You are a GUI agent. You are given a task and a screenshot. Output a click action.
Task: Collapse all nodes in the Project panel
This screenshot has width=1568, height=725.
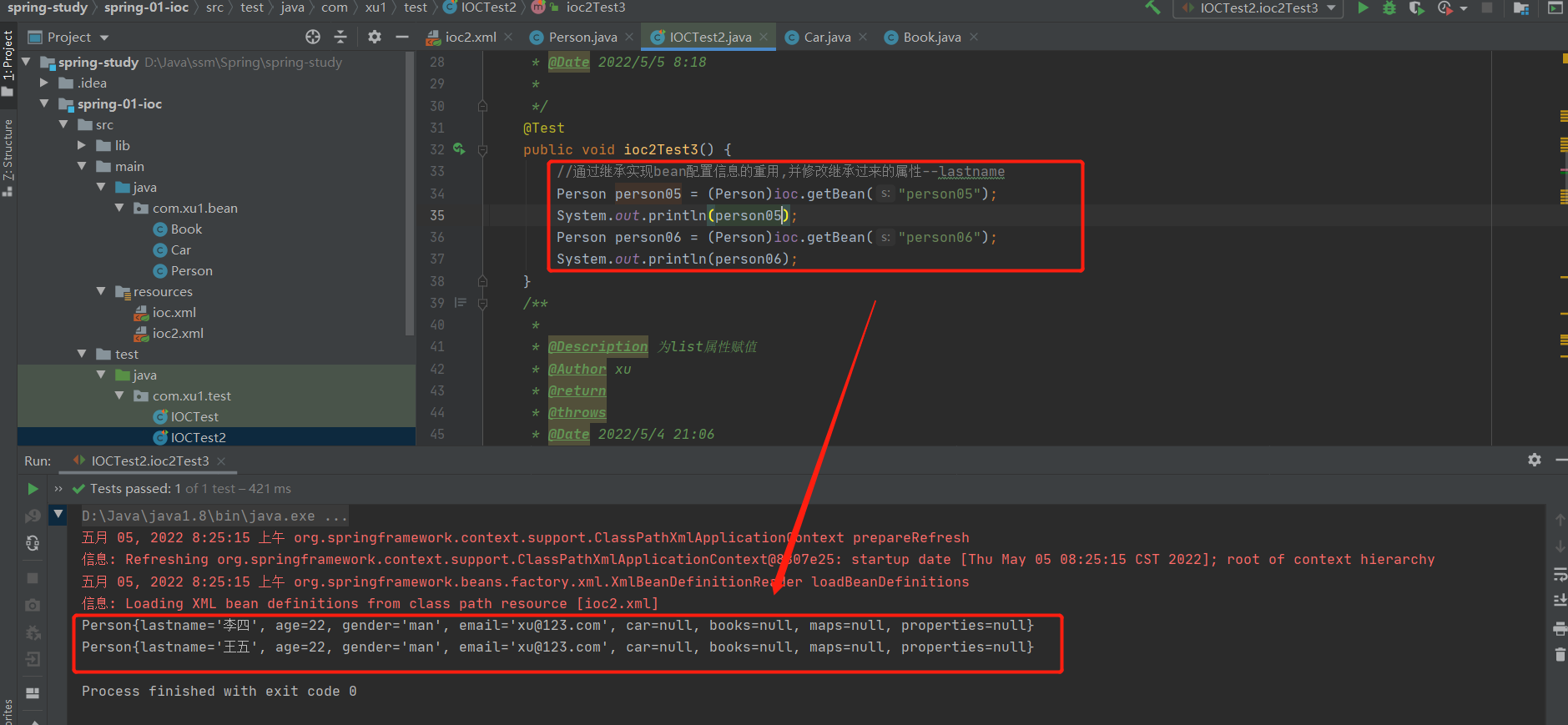pos(340,37)
